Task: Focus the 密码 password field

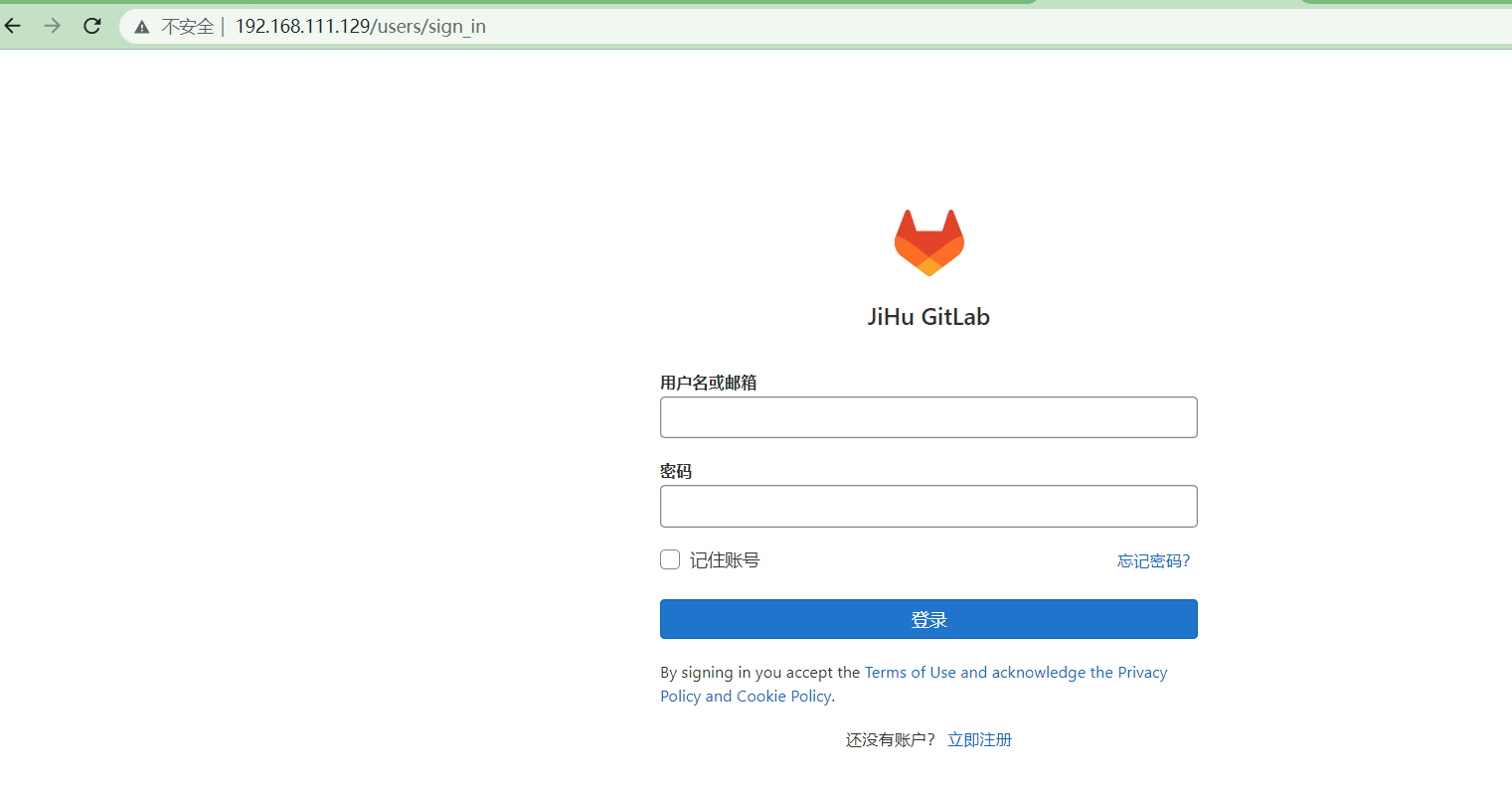Action: pos(928,506)
